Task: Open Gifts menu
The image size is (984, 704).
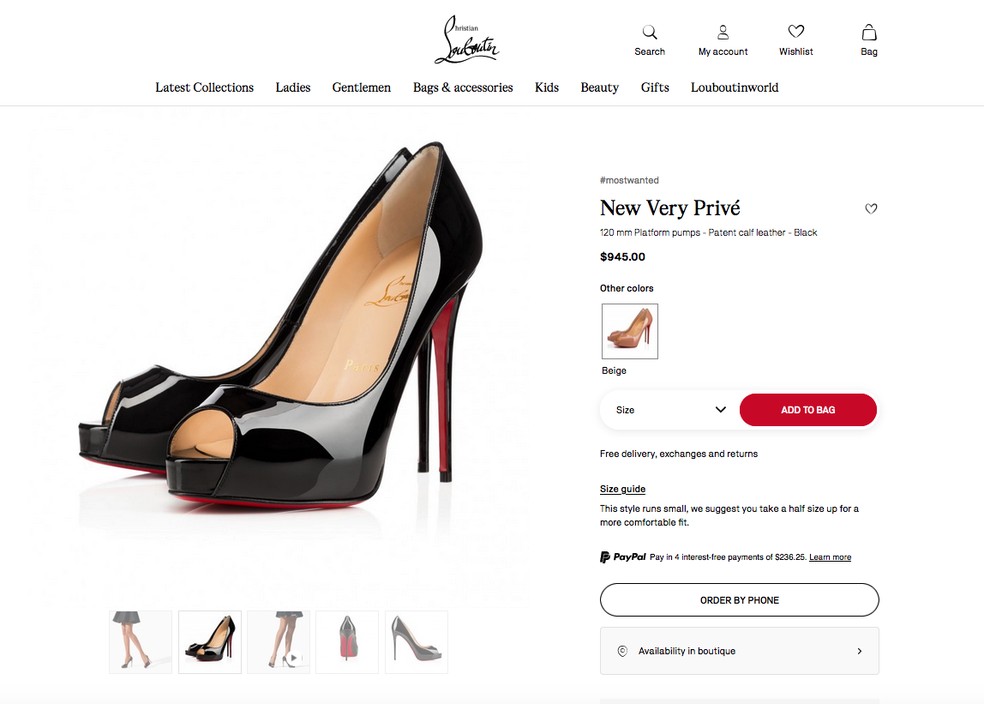Action: (655, 87)
